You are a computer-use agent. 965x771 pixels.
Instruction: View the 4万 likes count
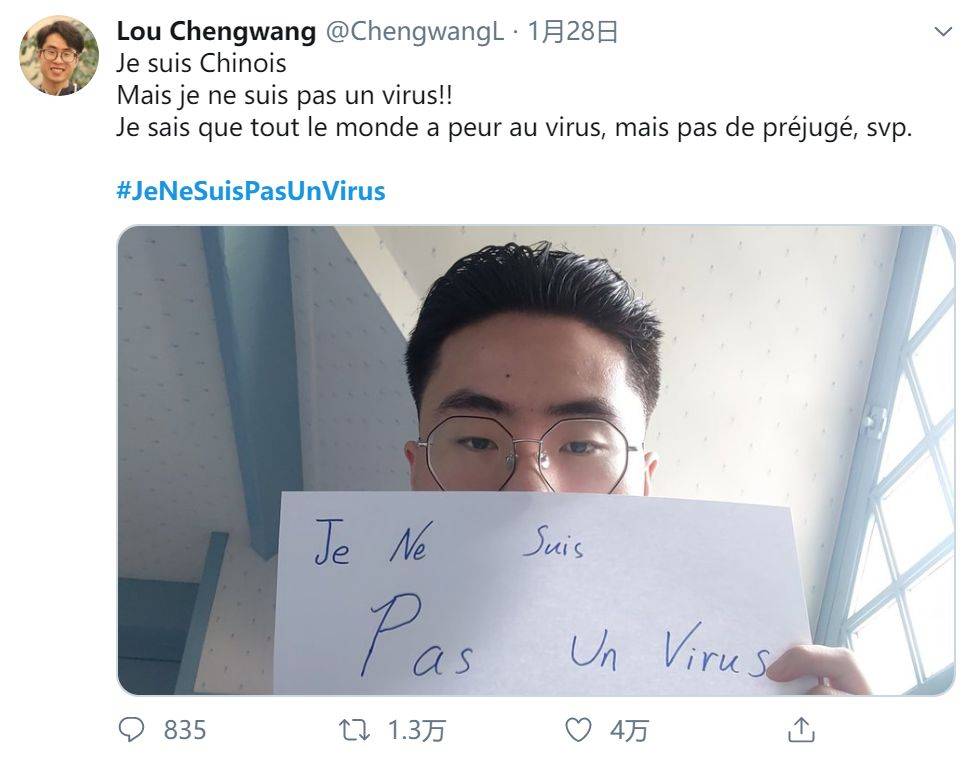(629, 730)
